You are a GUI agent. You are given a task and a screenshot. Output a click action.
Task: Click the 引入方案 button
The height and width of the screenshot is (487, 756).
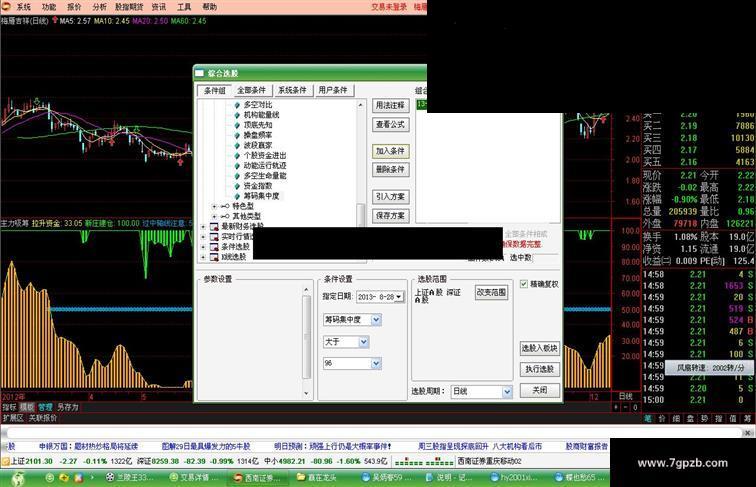coord(391,197)
